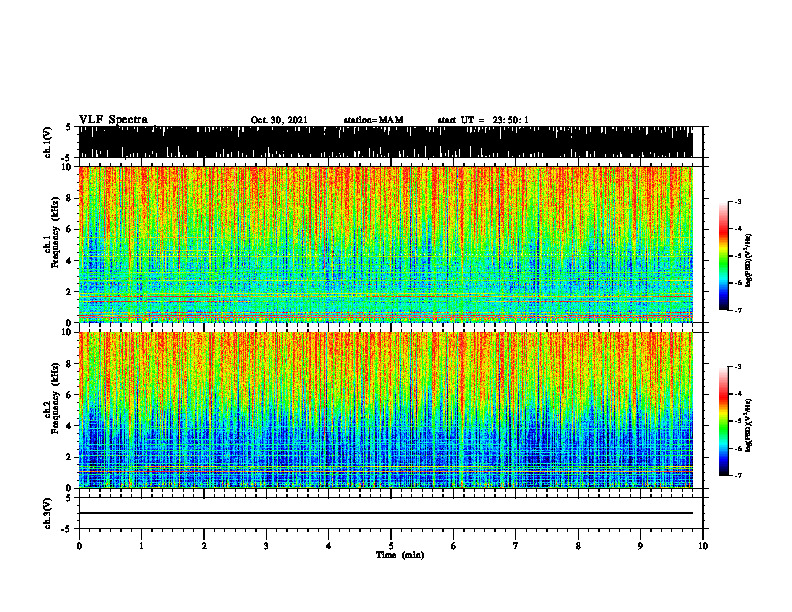Click the "VLF Spectra" plot title
Image resolution: width=792 pixels, height=612 pixels.
point(114,120)
